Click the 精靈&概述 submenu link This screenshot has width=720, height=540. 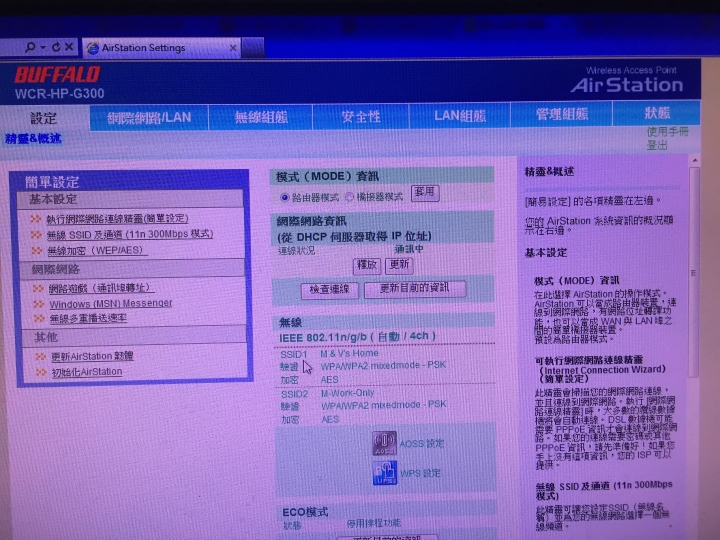click(x=33, y=139)
